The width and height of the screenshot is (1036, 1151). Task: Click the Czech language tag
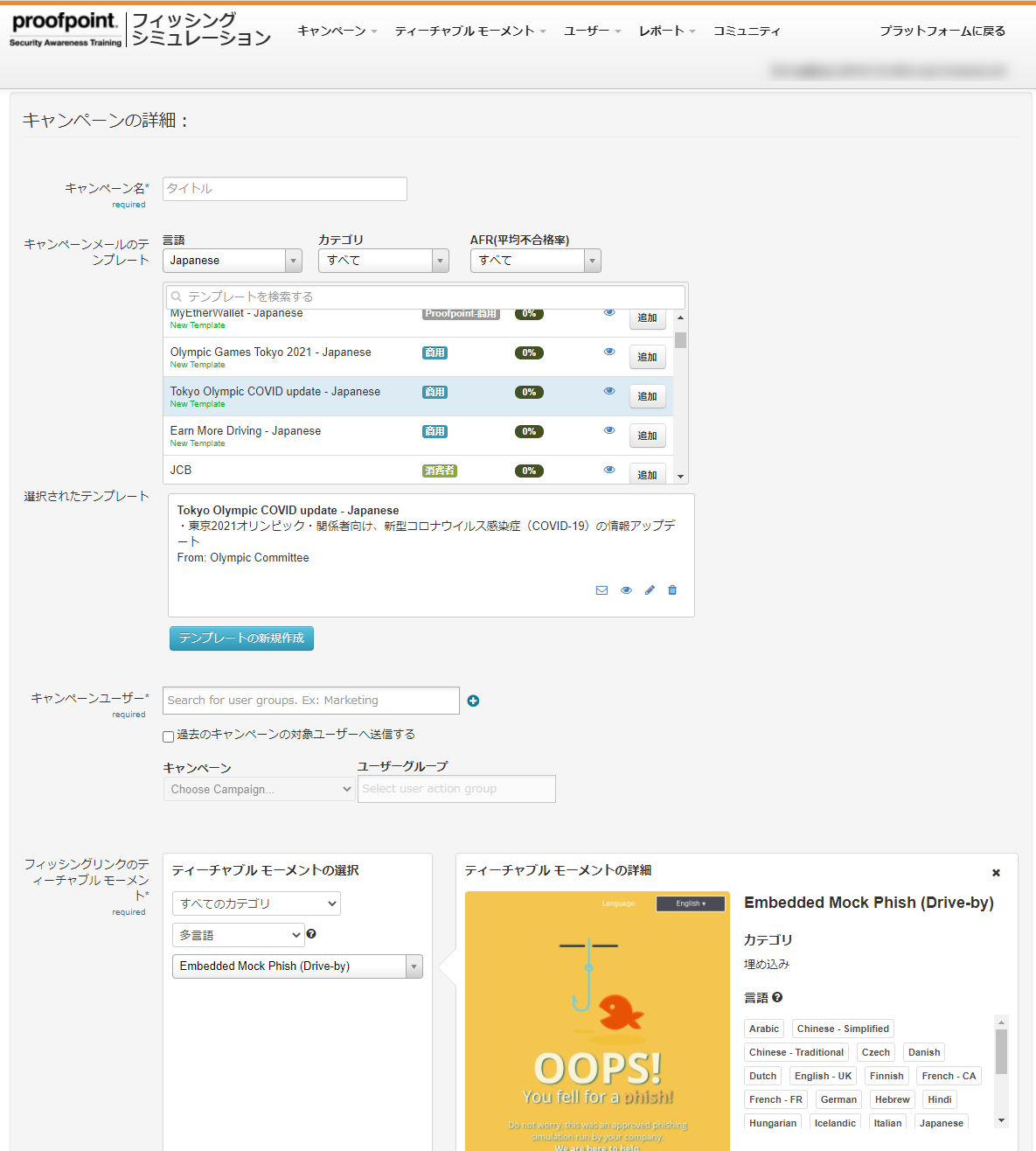click(x=876, y=1052)
